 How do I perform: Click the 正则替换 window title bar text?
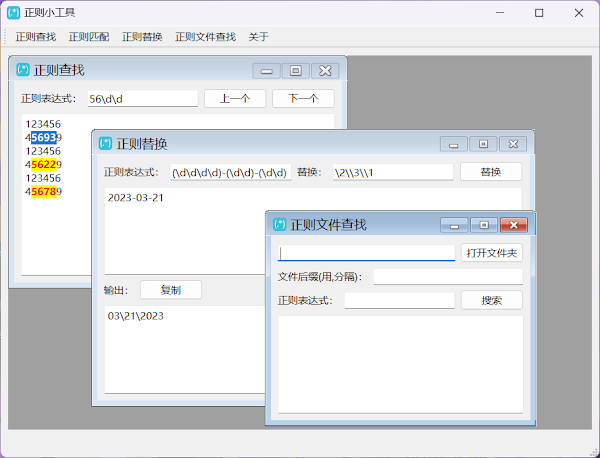point(142,144)
